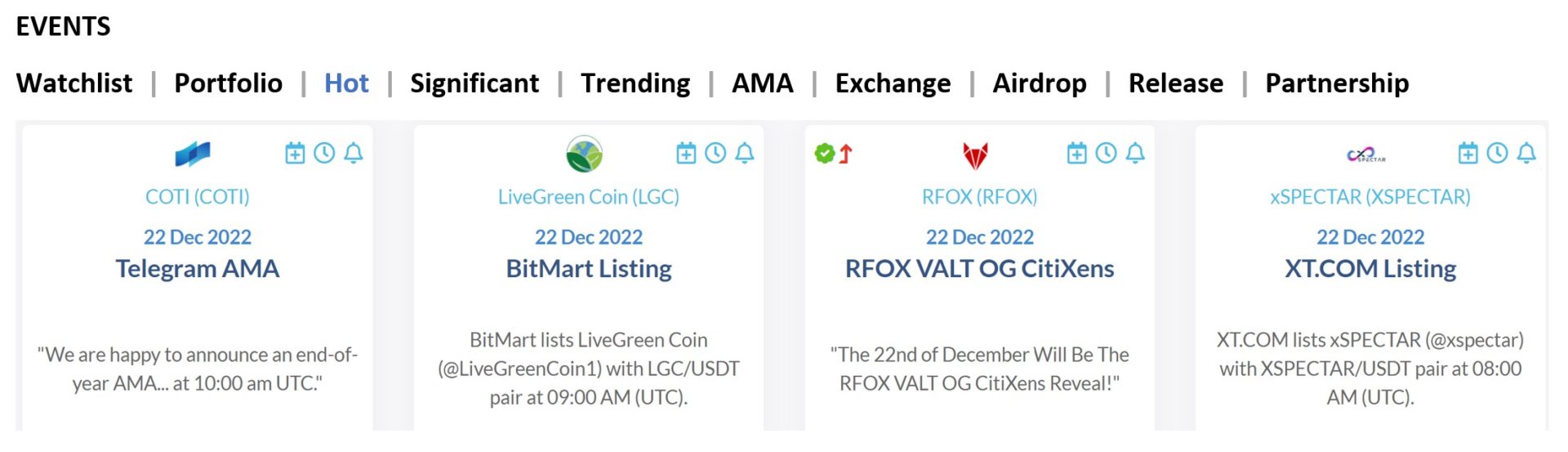This screenshot has width=1568, height=452.
Task: Open xSPECTAR (XSPECTAR) coin link
Action: [1370, 197]
